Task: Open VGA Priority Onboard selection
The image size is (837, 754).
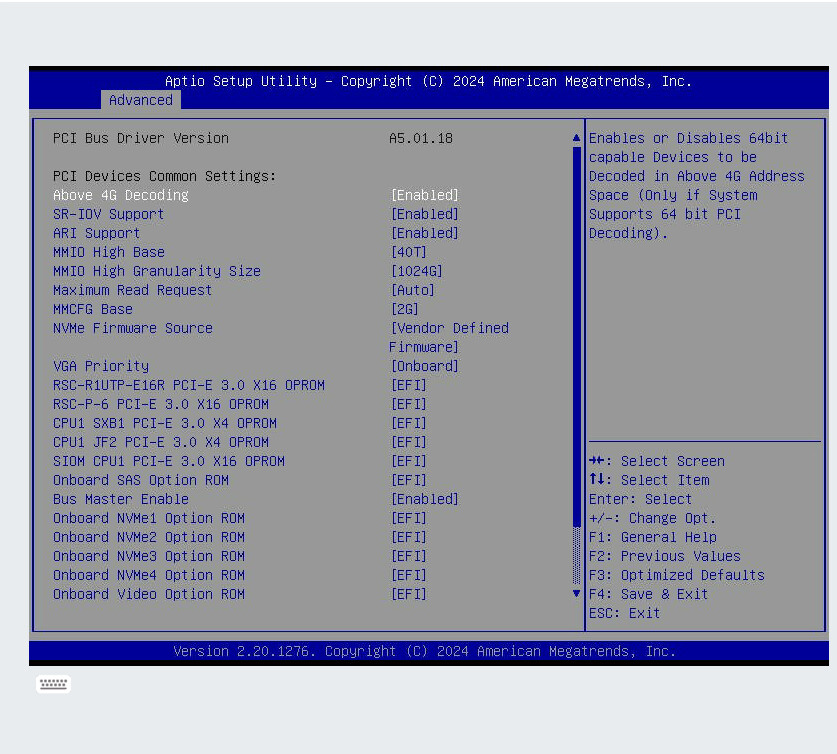Action: click(x=424, y=366)
